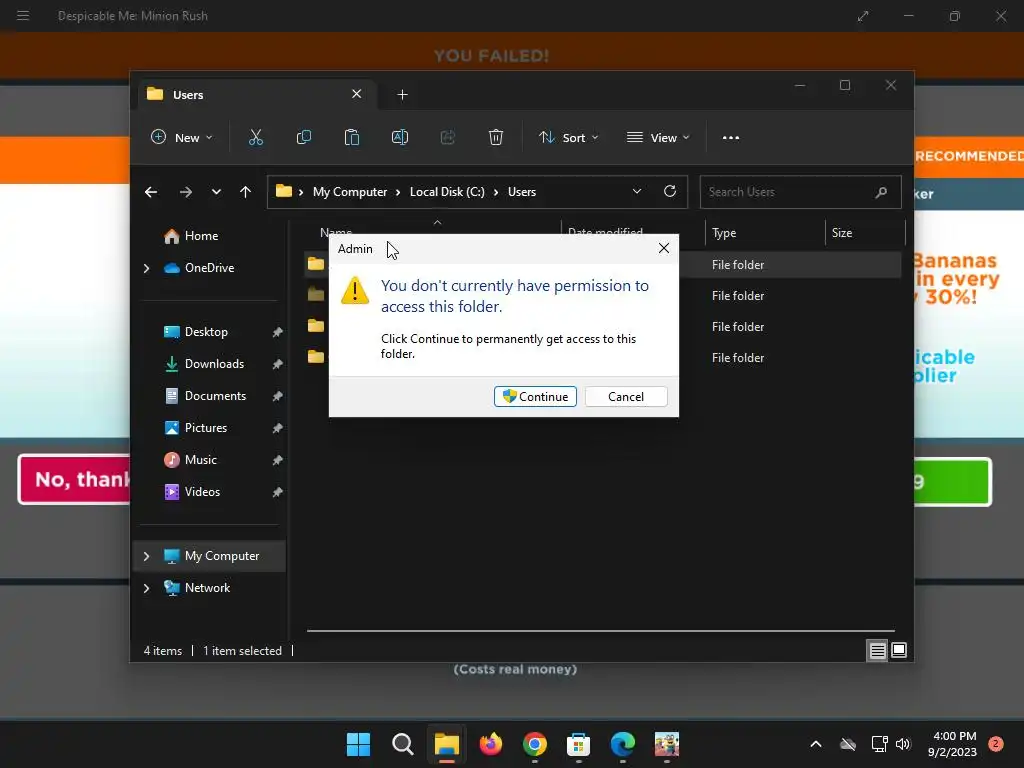This screenshot has width=1024, height=768.
Task: Switch to details view icon in status bar
Action: (x=877, y=650)
